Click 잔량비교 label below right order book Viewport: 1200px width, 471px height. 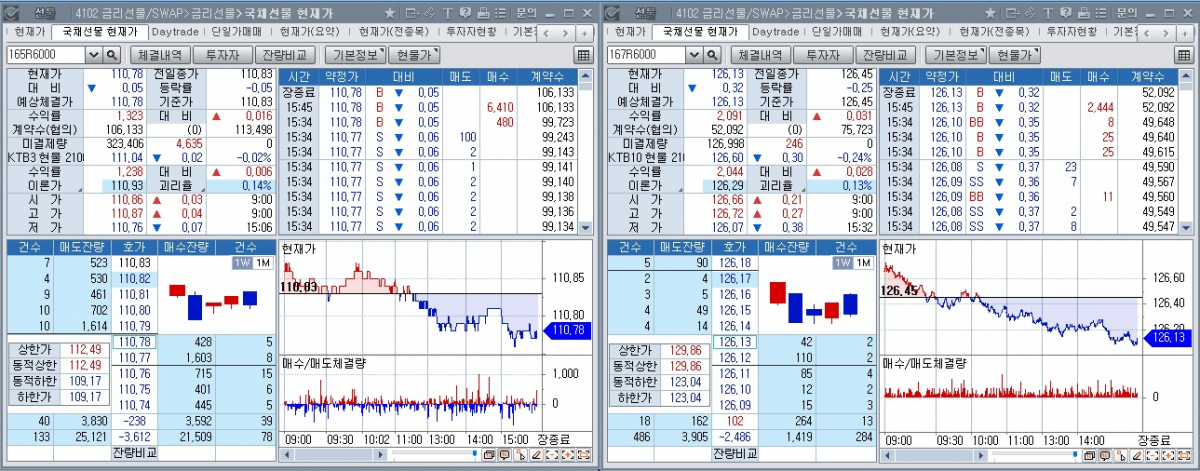(x=736, y=453)
